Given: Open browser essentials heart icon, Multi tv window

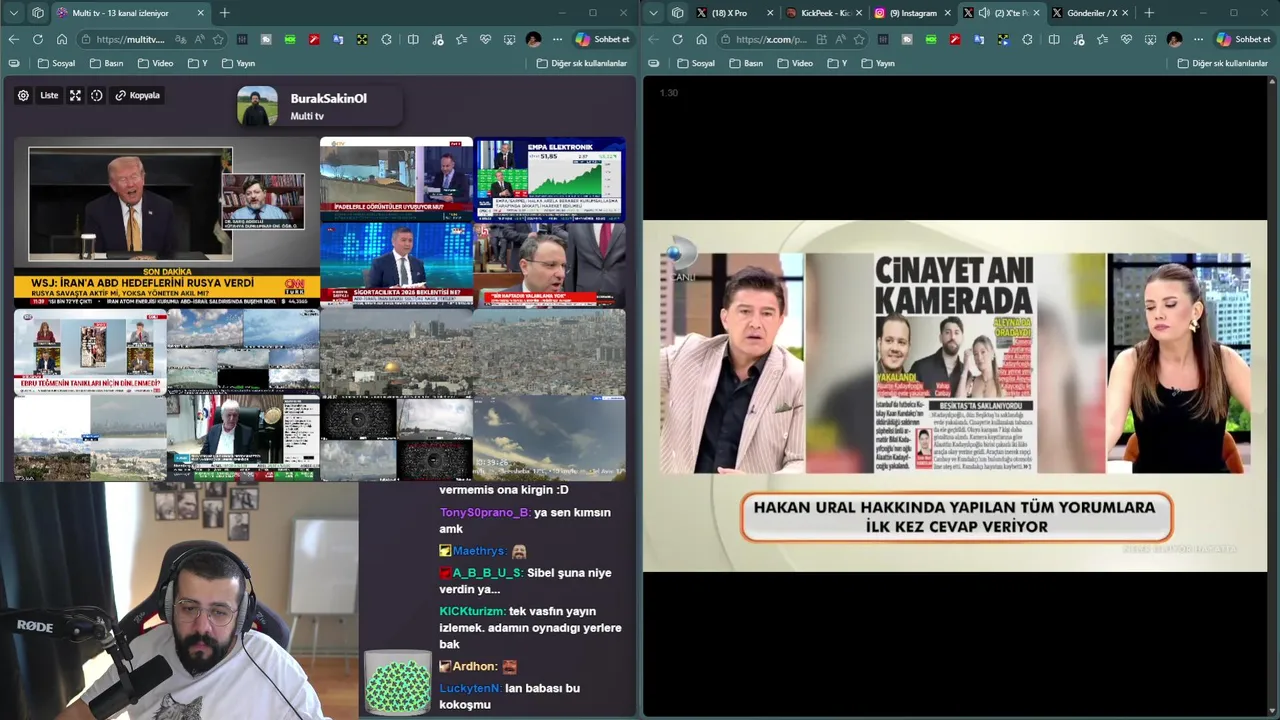Looking at the screenshot, I should 485,39.
